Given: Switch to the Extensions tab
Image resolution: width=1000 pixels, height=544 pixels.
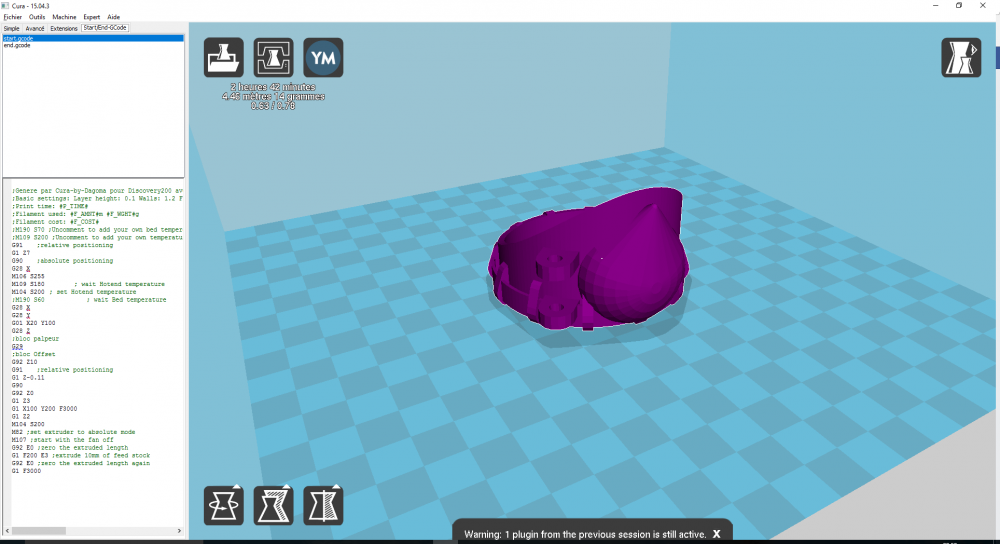Looking at the screenshot, I should click(x=64, y=29).
